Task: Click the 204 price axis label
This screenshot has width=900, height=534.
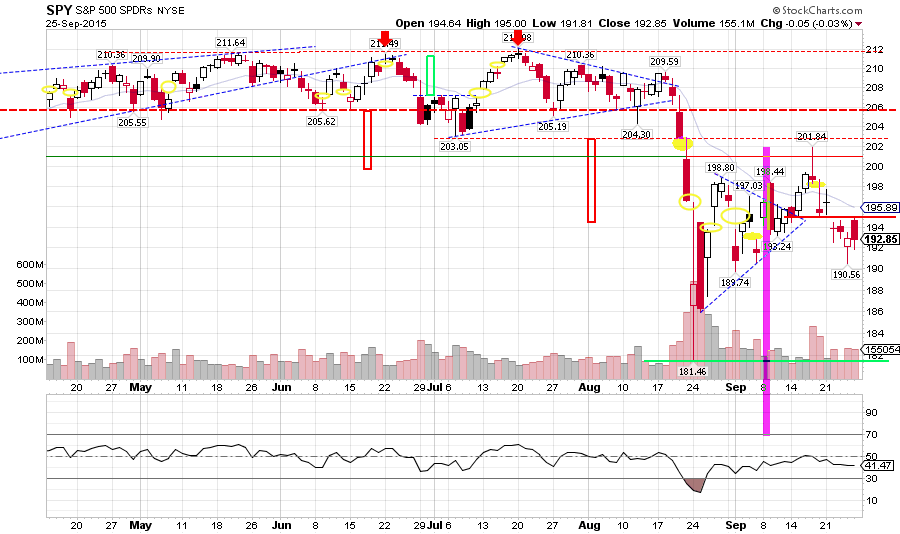Action: [875, 126]
